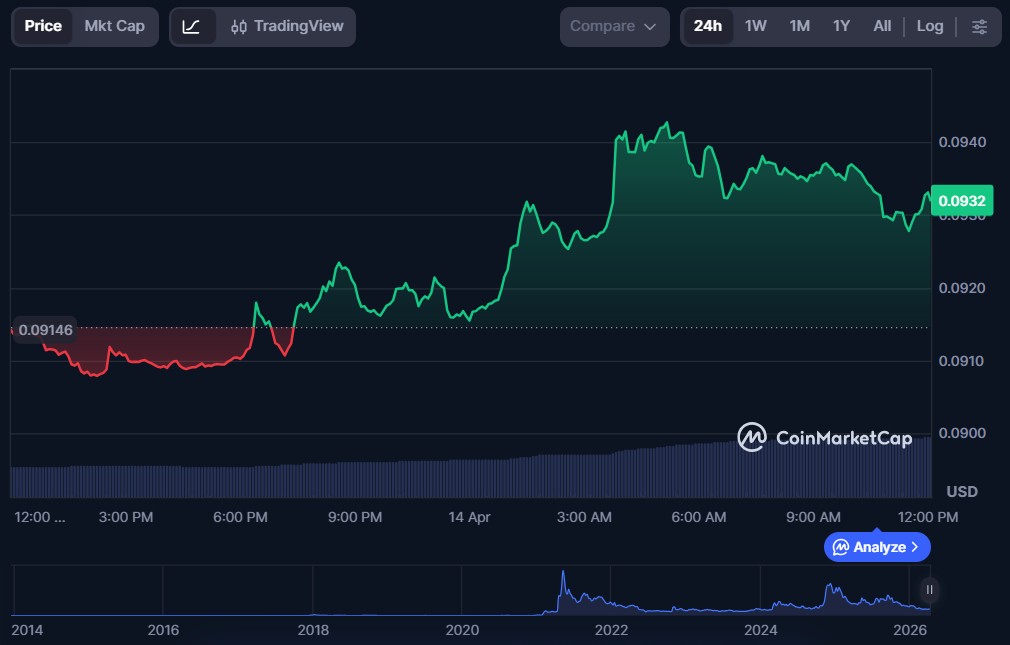Select the 1W time range tab

756,26
